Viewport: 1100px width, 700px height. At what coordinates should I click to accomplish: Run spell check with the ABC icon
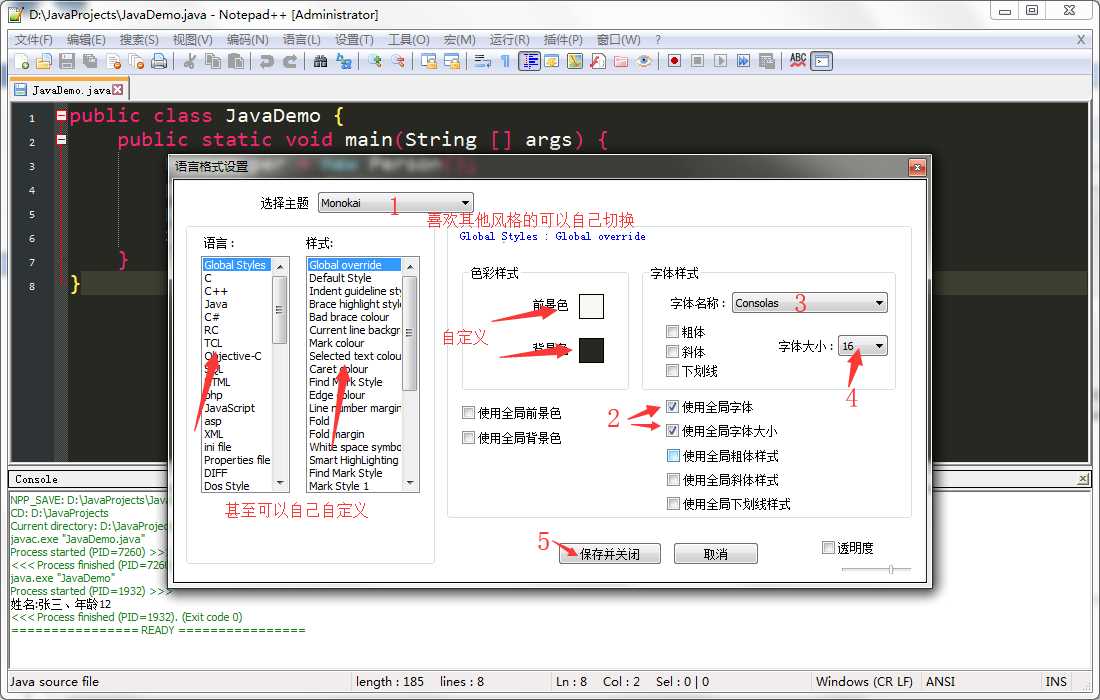point(798,61)
